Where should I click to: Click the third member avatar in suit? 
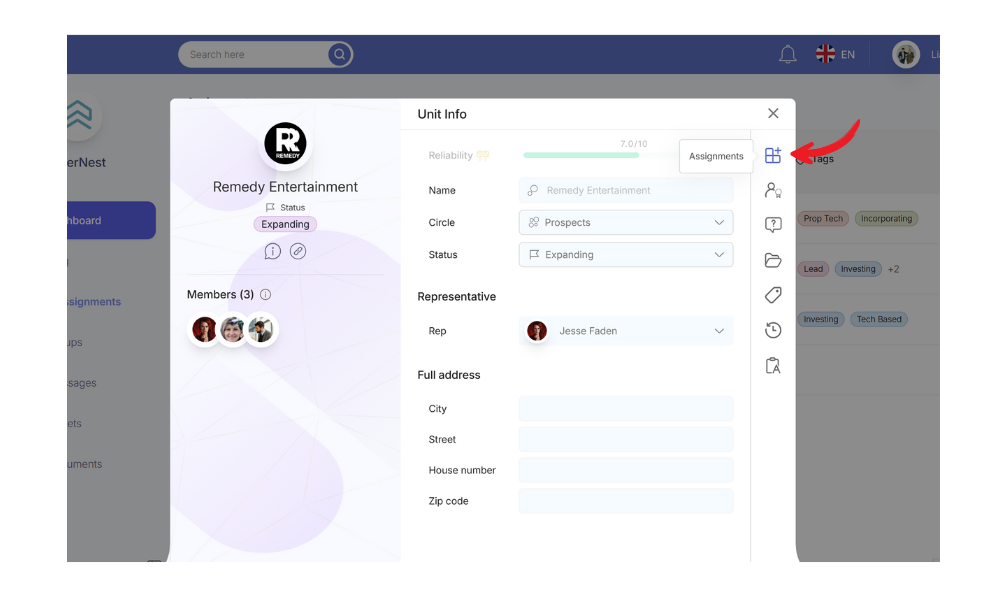261,330
